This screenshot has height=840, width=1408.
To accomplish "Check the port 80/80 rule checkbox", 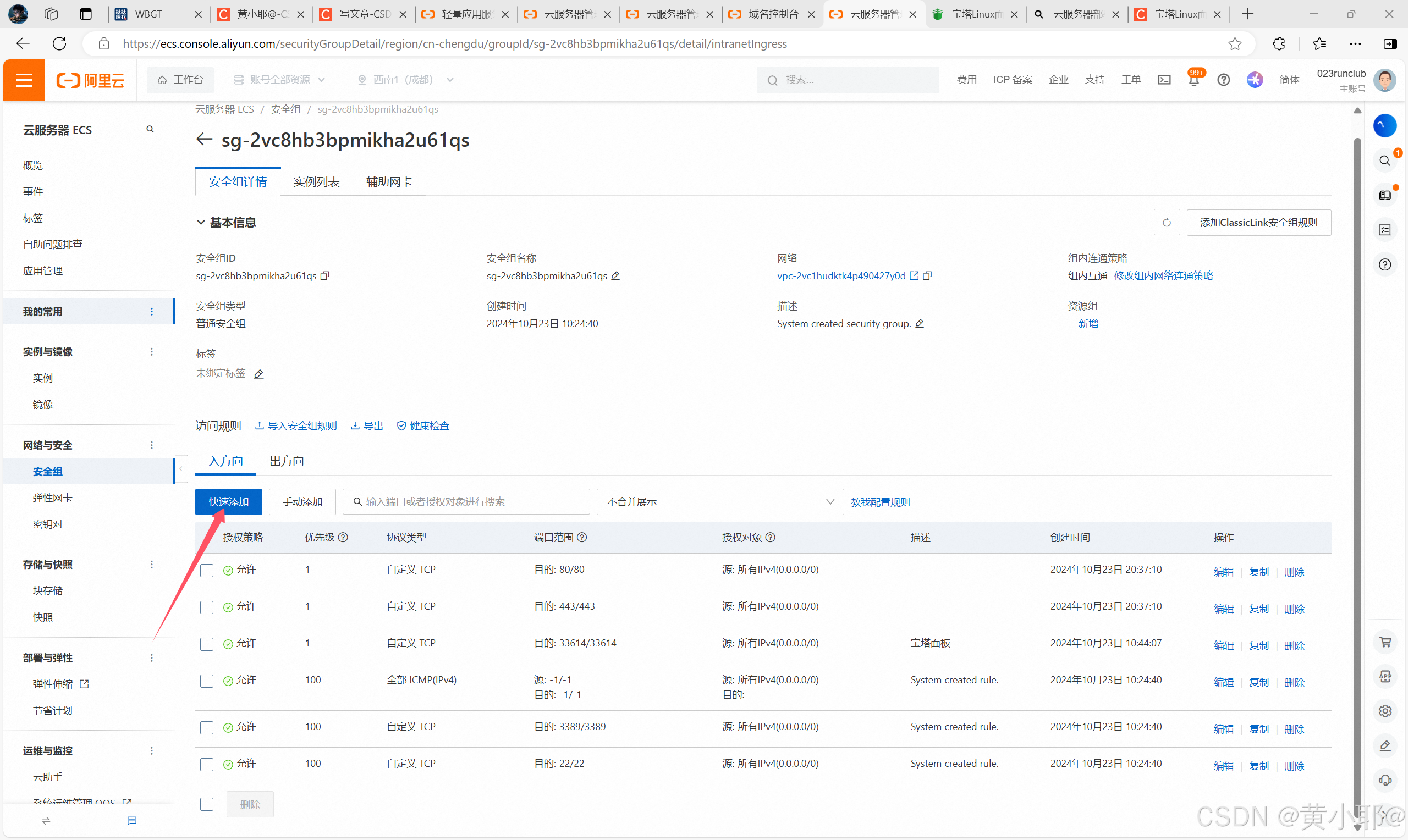I will pos(207,570).
